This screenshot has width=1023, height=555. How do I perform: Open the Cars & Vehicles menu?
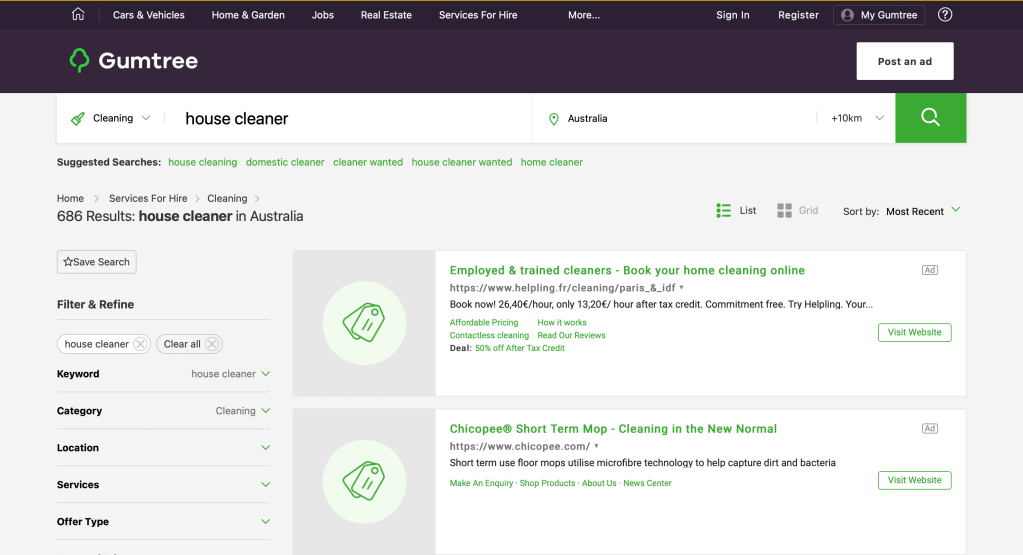tap(148, 15)
